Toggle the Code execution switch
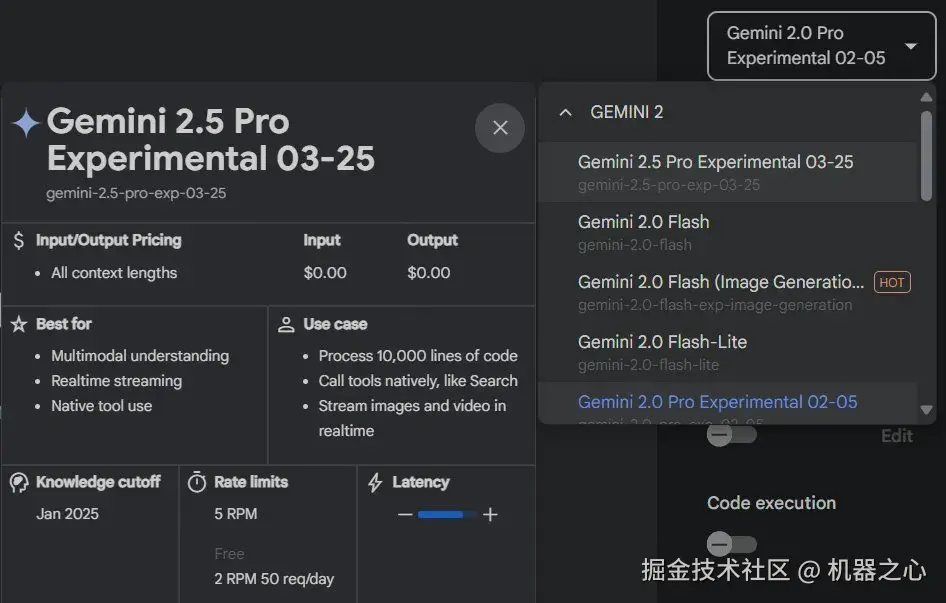The height and width of the screenshot is (603, 946). point(731,544)
